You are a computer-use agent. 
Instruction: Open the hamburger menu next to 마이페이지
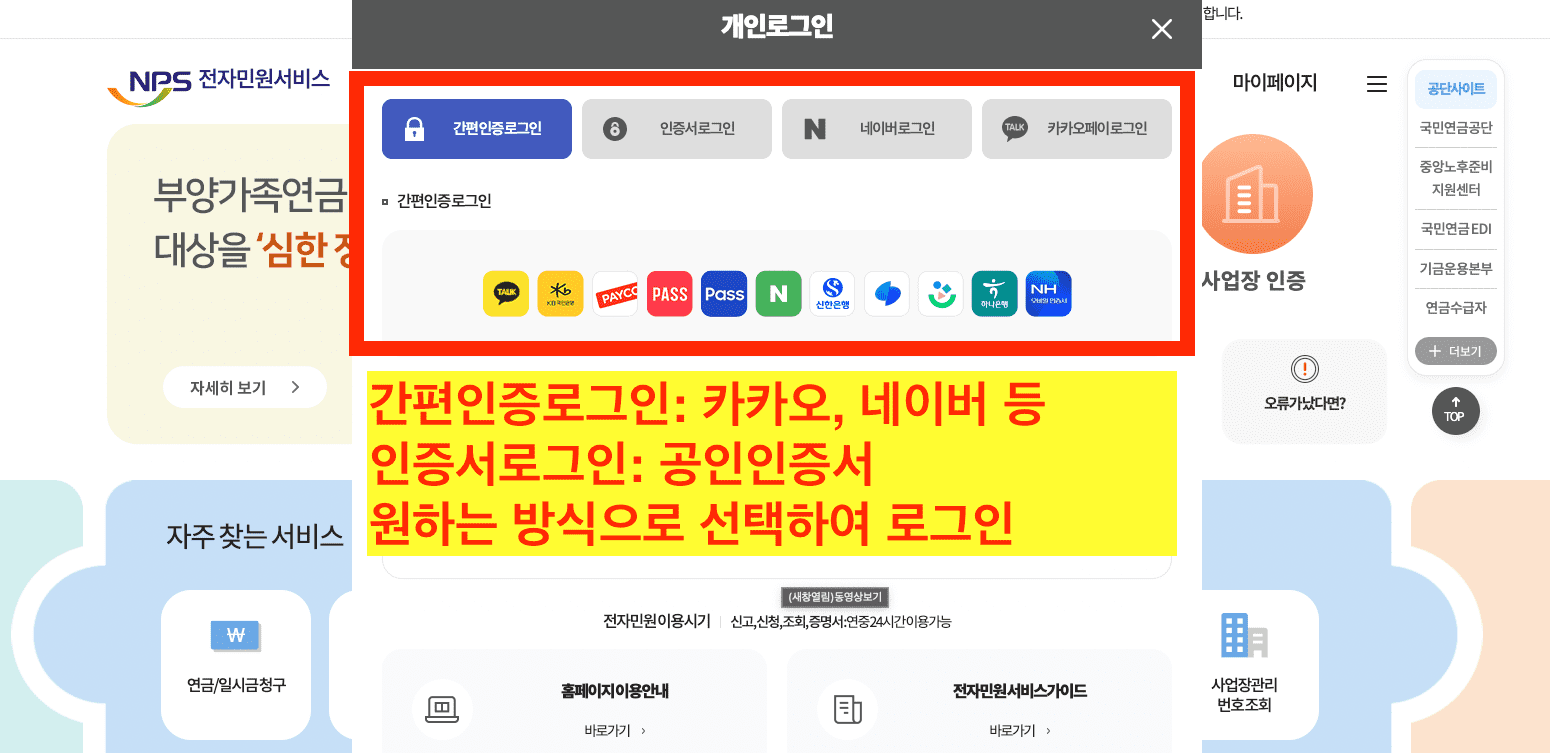point(1377,84)
